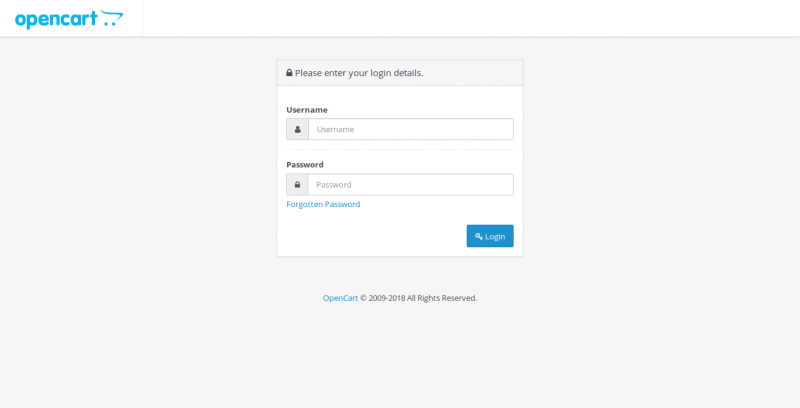
Task: Click the bold Username label
Action: pyautogui.click(x=306, y=109)
